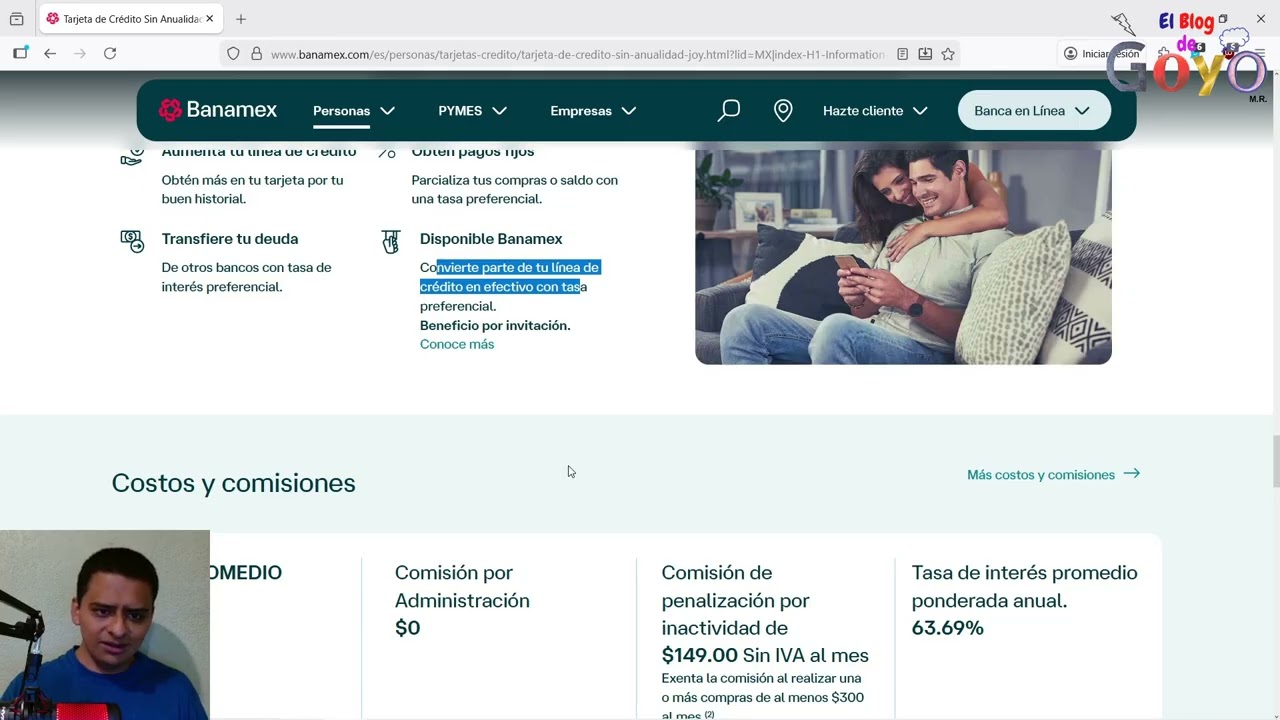Viewport: 1280px width, 720px height.
Task: Click the Disponible Banamex ATM icon
Action: [391, 241]
